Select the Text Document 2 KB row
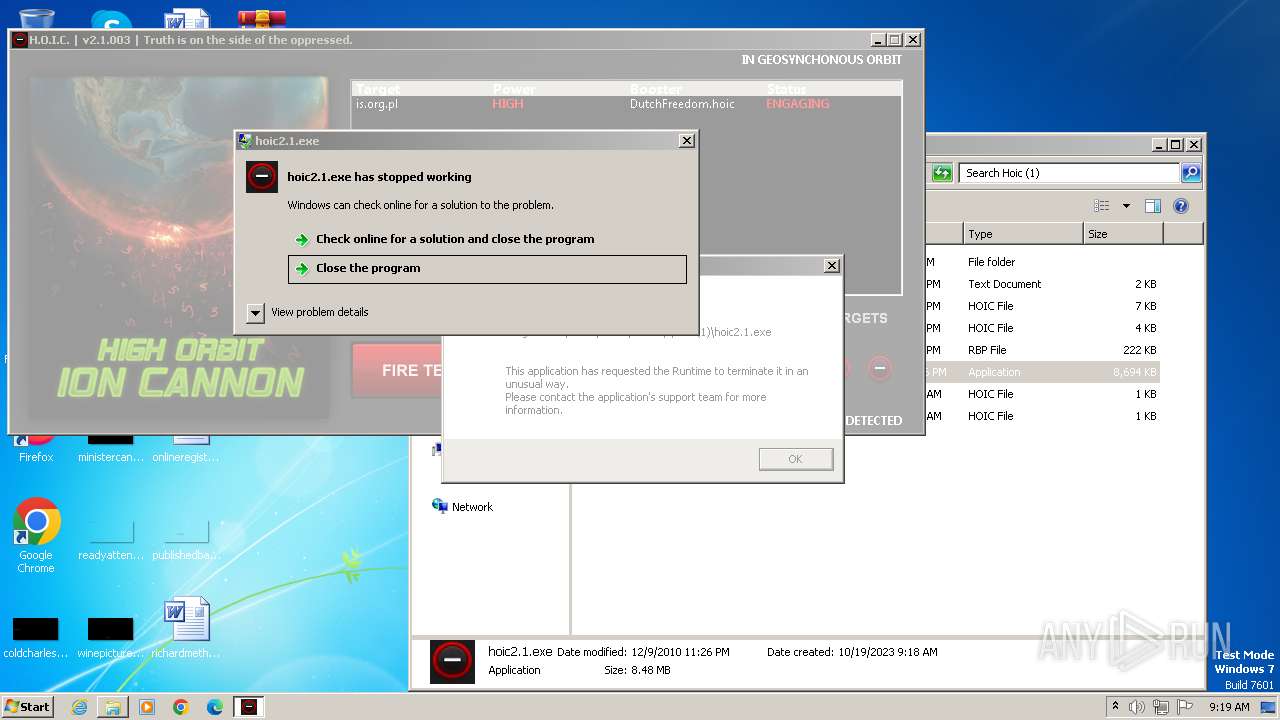 (x=1043, y=284)
